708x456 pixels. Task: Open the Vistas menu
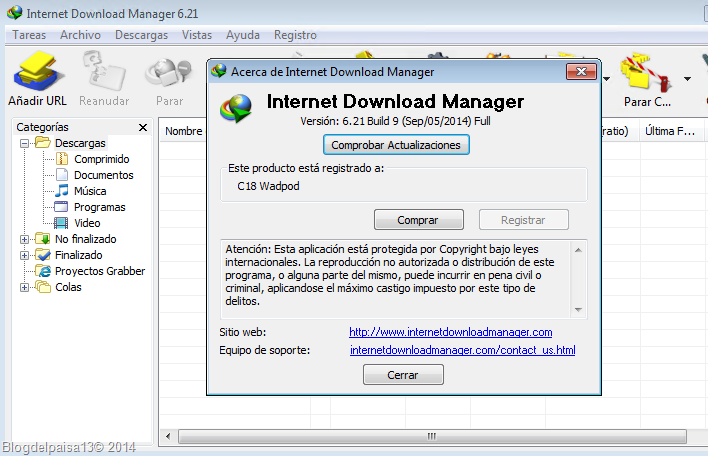tap(197, 35)
